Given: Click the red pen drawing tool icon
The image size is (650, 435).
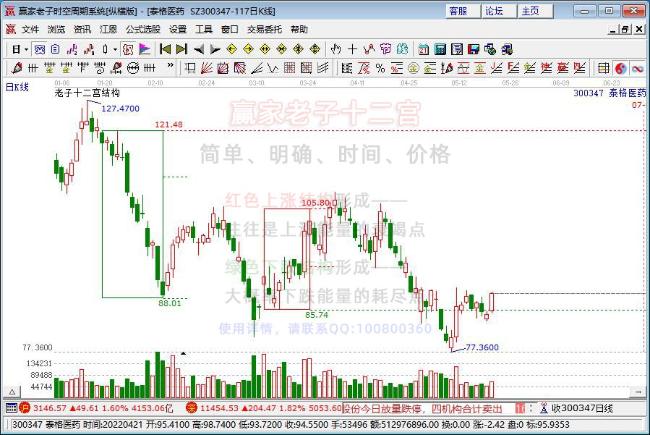Looking at the screenshot, I should 17,68.
